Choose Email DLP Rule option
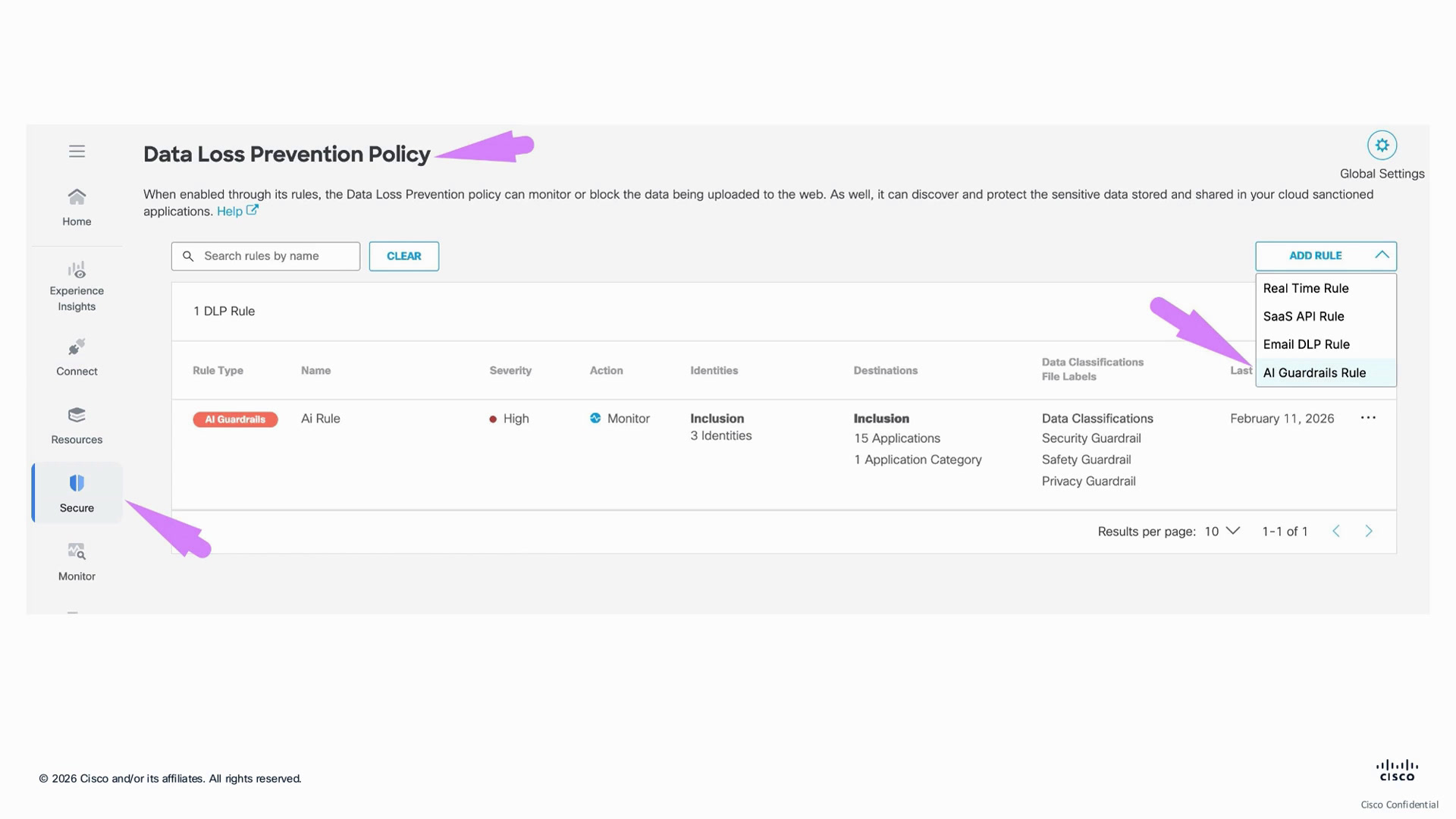The height and width of the screenshot is (819, 1456). coord(1326,344)
